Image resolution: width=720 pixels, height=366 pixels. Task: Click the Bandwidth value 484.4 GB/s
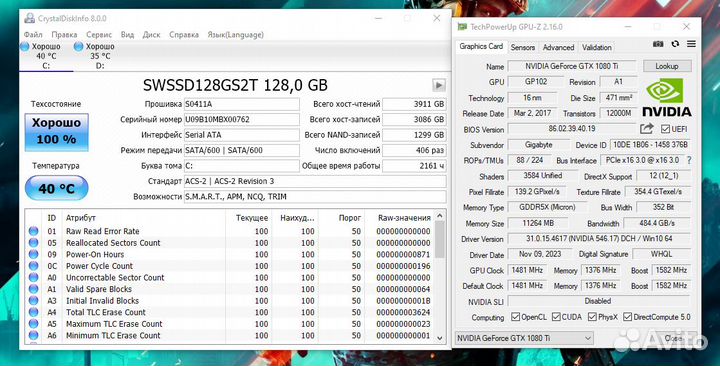tap(657, 223)
